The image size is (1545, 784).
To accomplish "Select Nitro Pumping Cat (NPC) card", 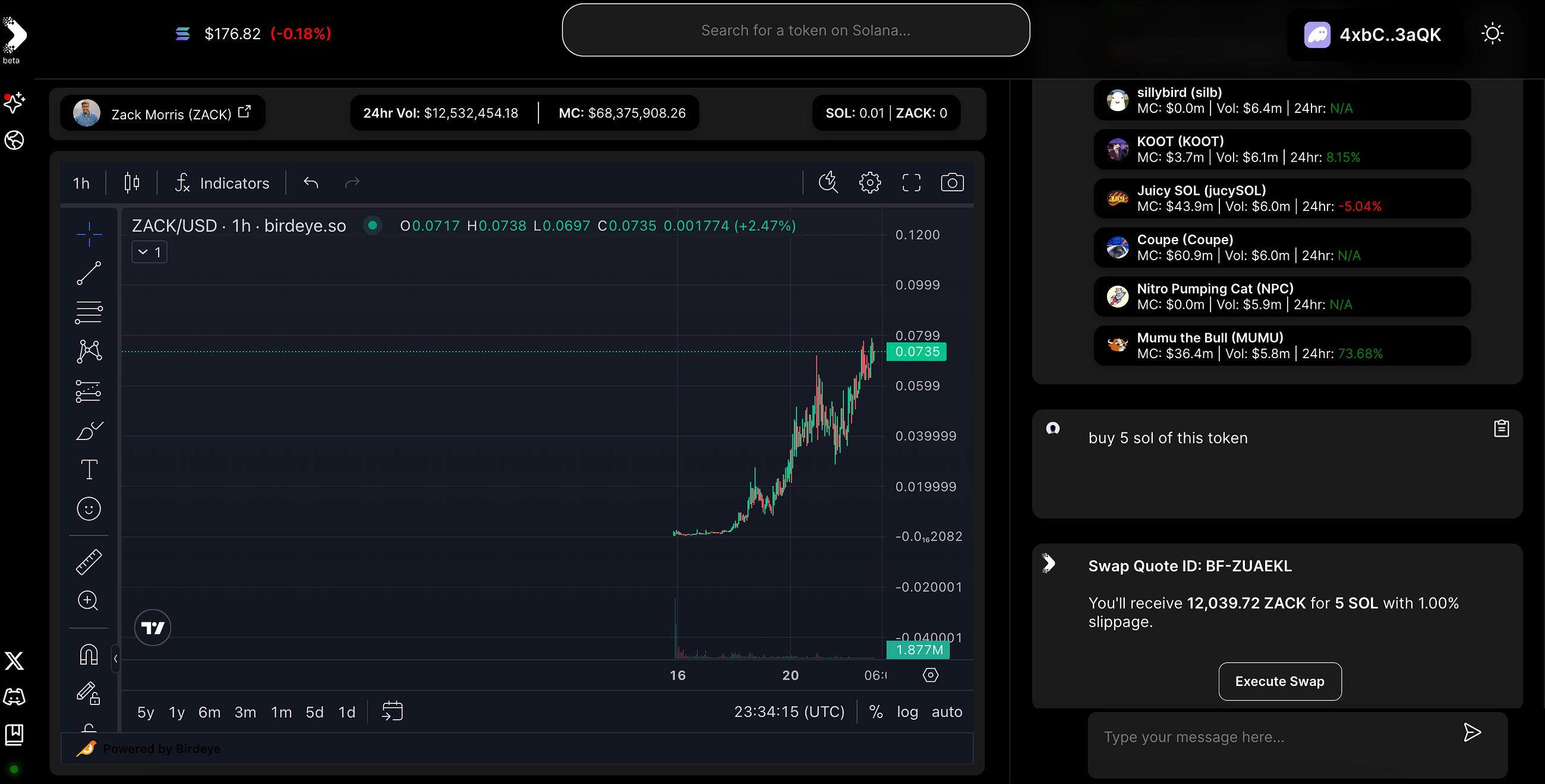I will (x=1282, y=297).
